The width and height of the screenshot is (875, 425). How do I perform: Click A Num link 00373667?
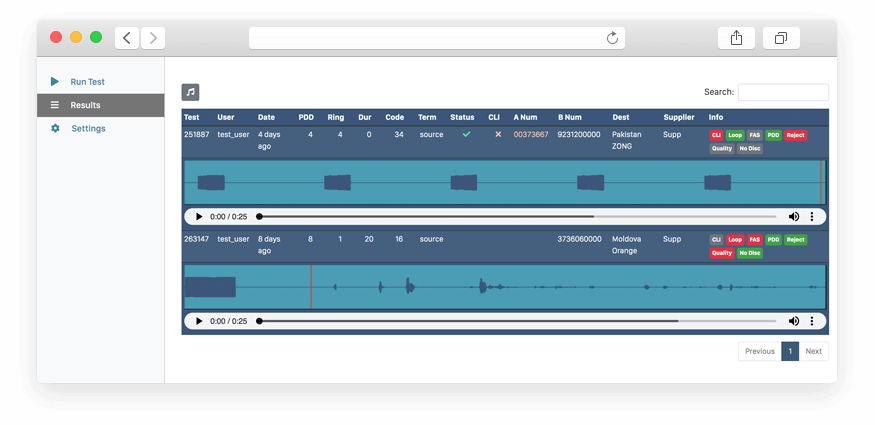tap(531, 134)
